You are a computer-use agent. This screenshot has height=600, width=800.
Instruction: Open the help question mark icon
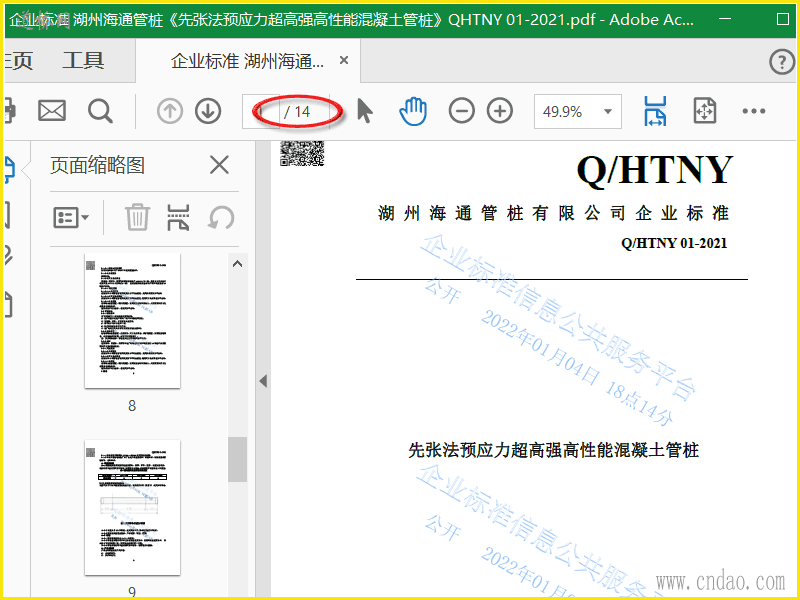[x=781, y=62]
